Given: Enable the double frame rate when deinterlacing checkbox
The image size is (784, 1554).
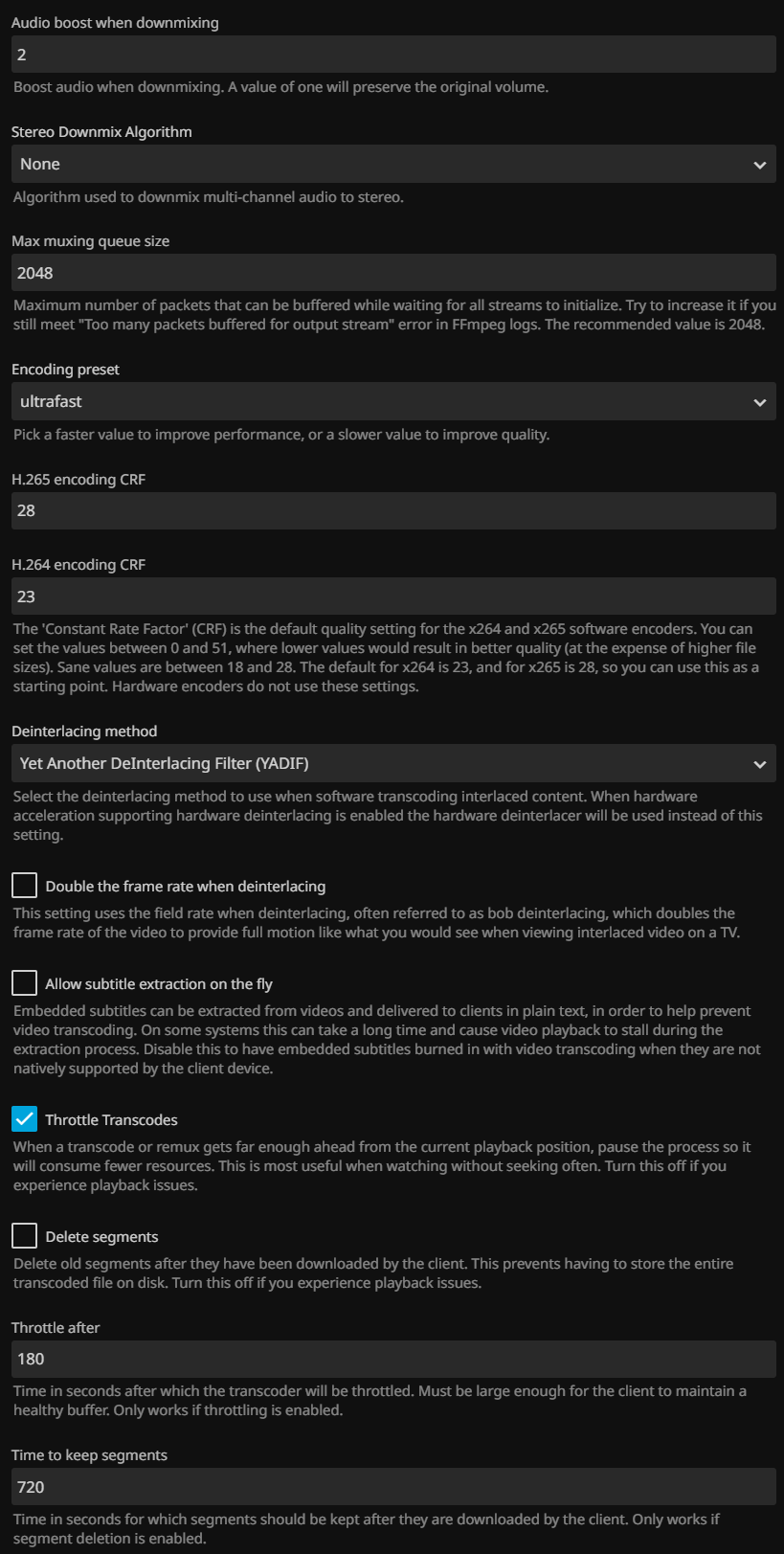Looking at the screenshot, I should [x=25, y=885].
